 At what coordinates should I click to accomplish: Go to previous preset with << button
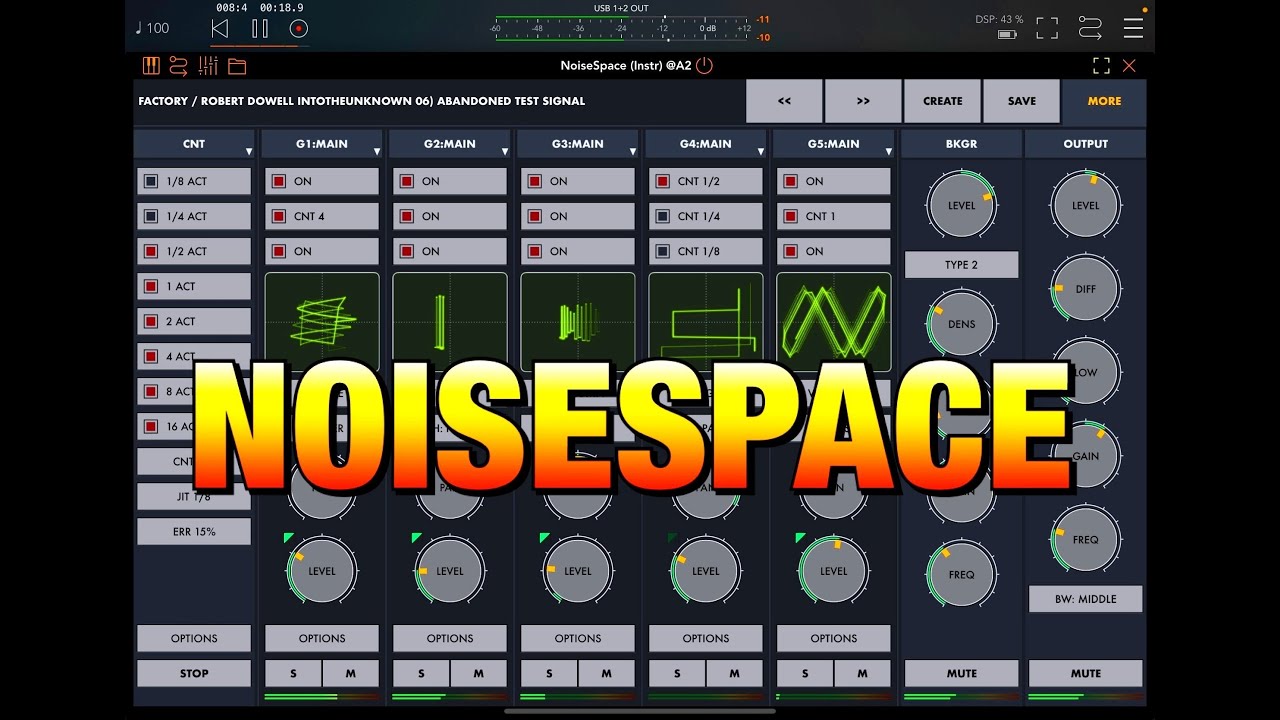tap(784, 101)
